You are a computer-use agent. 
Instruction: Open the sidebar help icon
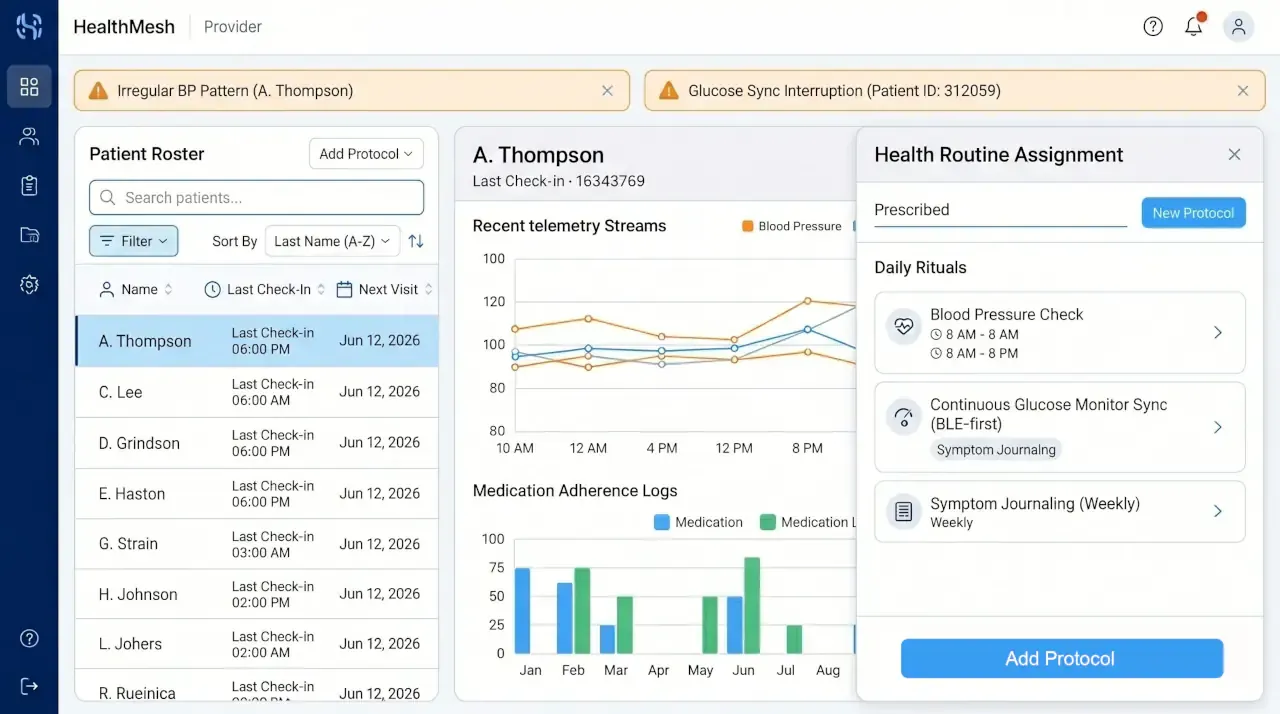coord(29,638)
